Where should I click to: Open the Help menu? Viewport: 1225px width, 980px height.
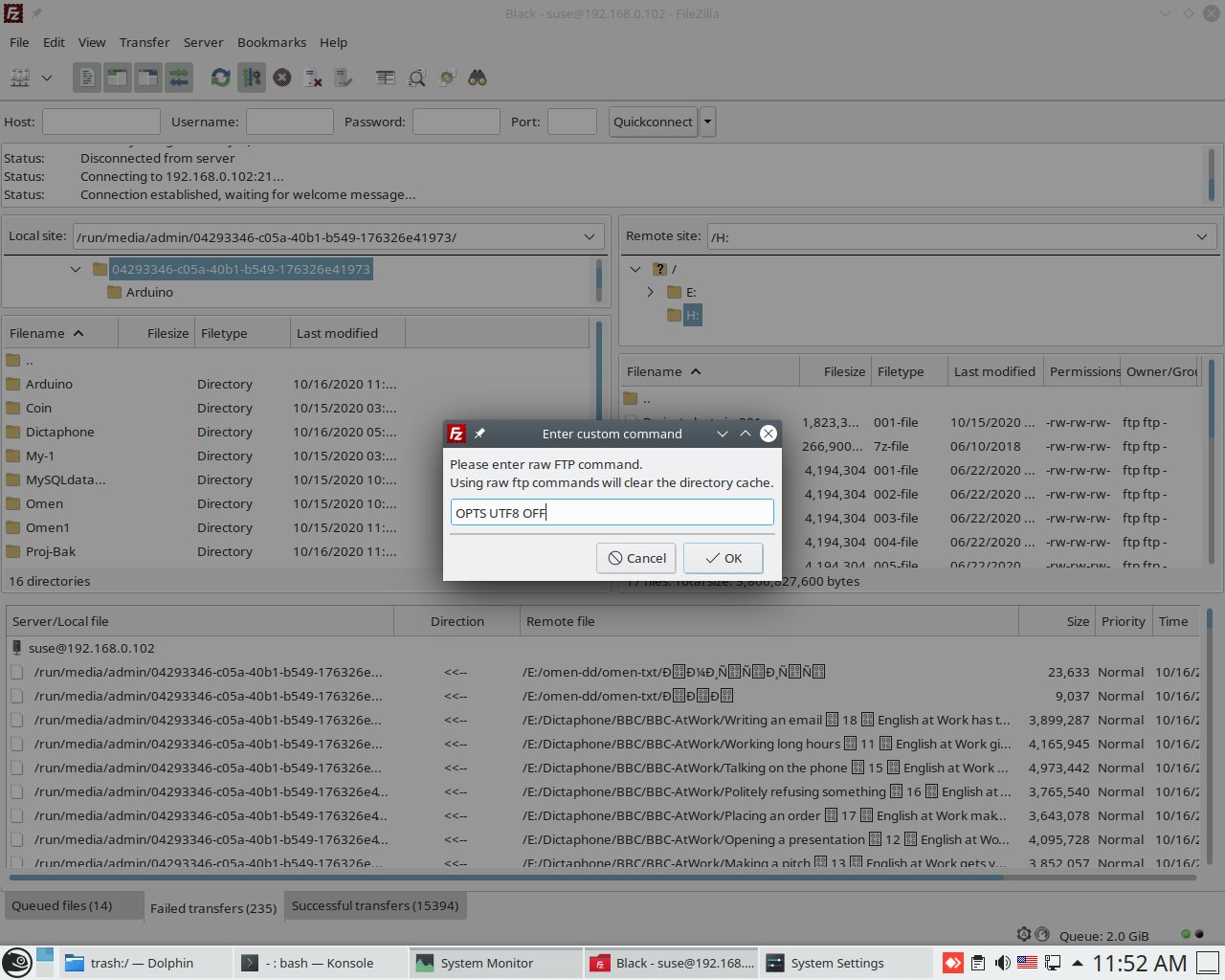(333, 42)
